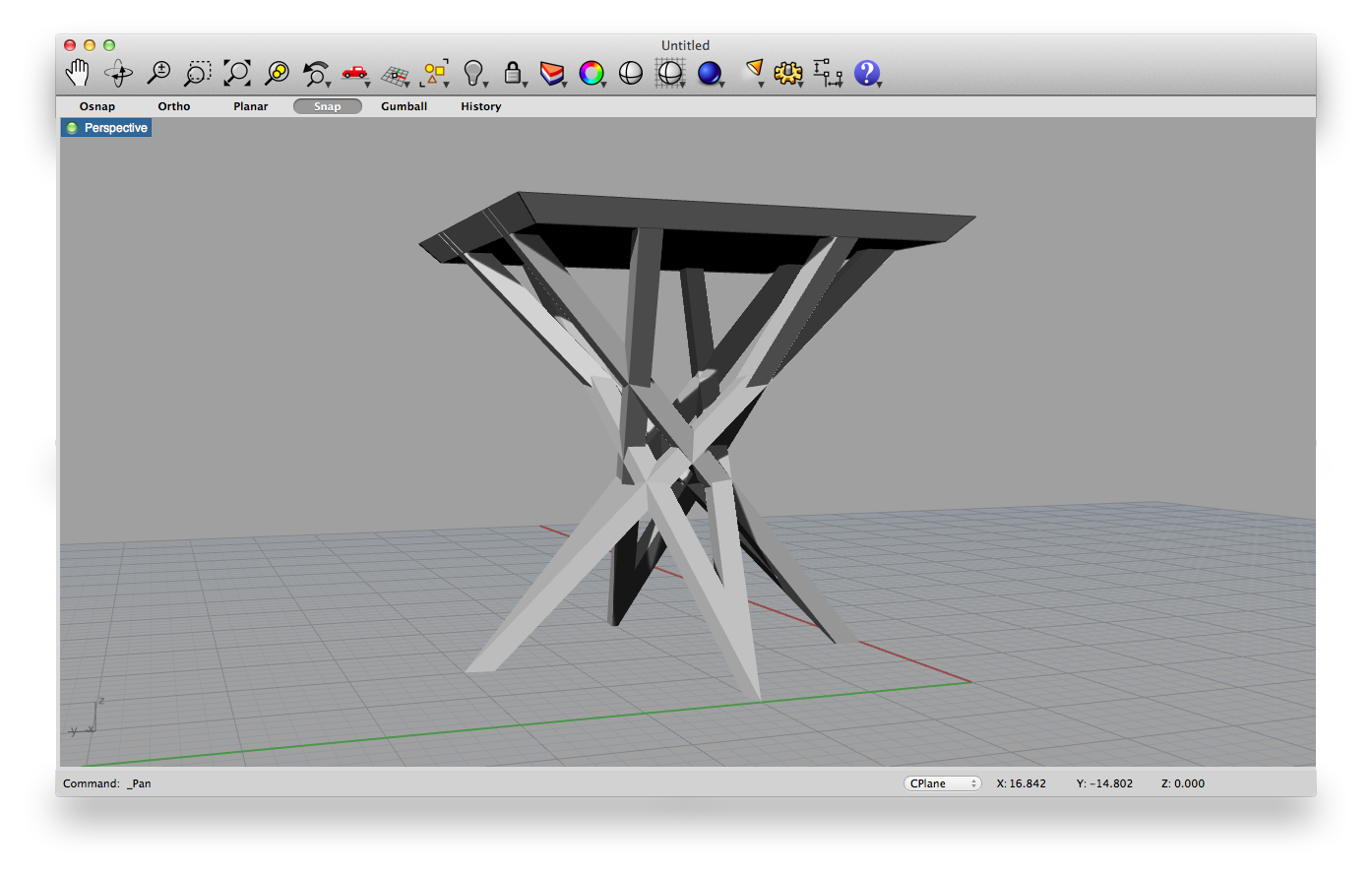
Task: Open the Perspective viewport title menu
Action: click(x=113, y=127)
